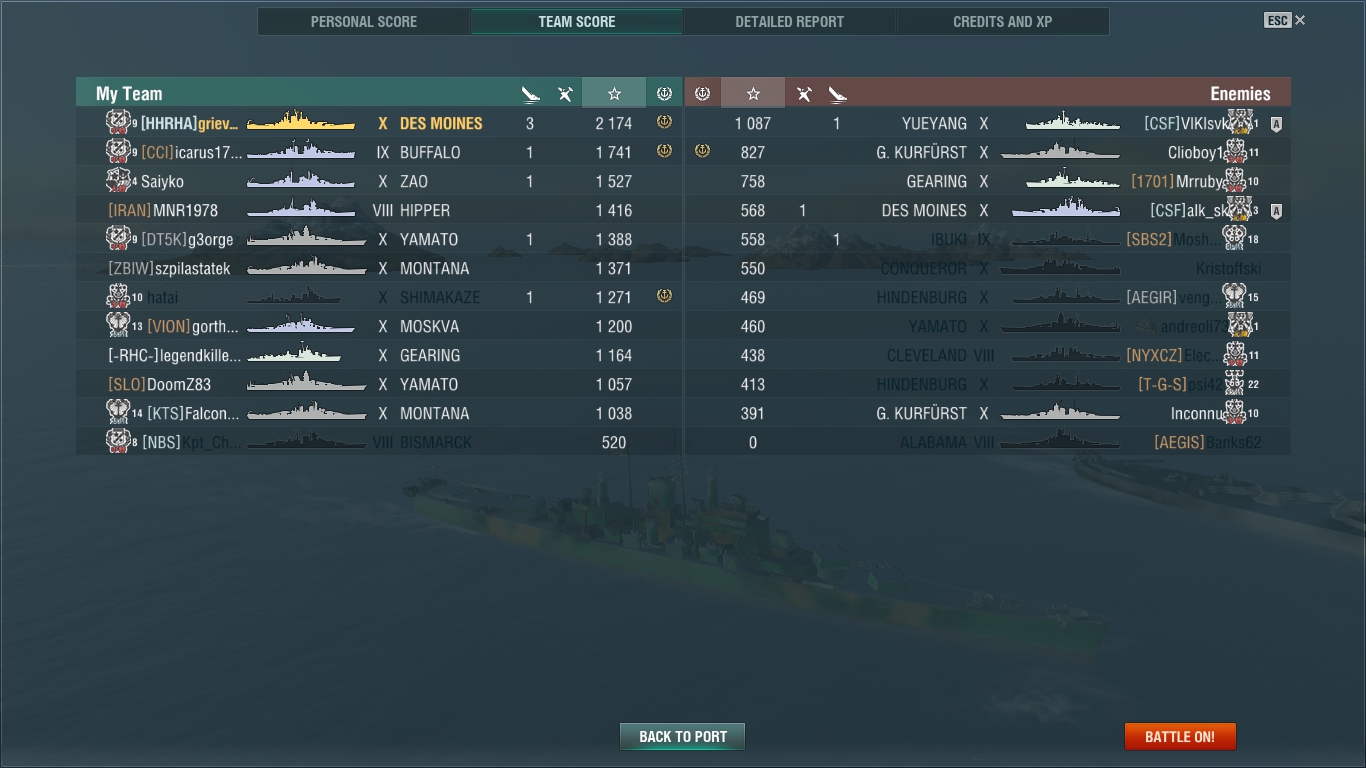
Task: Click Des Moines player's achievement medal icon
Action: (664, 123)
